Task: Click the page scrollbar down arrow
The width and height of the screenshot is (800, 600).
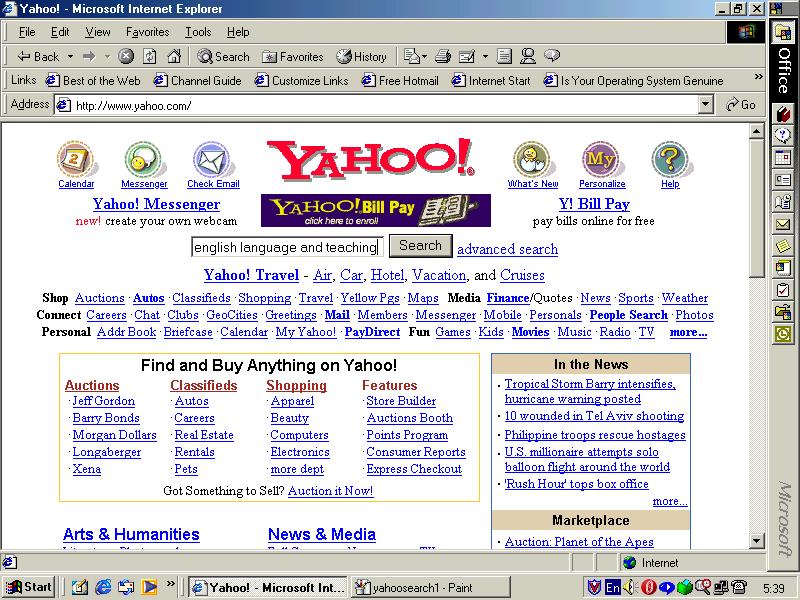Action: click(x=756, y=541)
